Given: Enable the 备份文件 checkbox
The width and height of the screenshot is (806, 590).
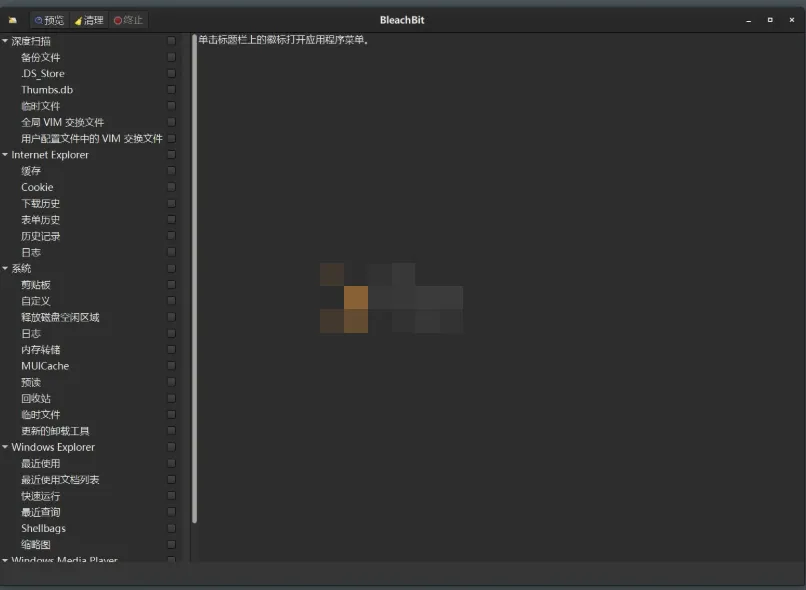Looking at the screenshot, I should pos(172,57).
